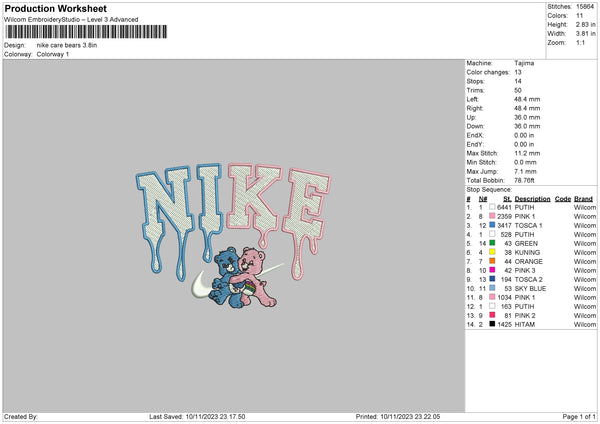The height and width of the screenshot is (424, 600).
Task: Pick the SKY BLUE color swatch
Action: coord(492,288)
